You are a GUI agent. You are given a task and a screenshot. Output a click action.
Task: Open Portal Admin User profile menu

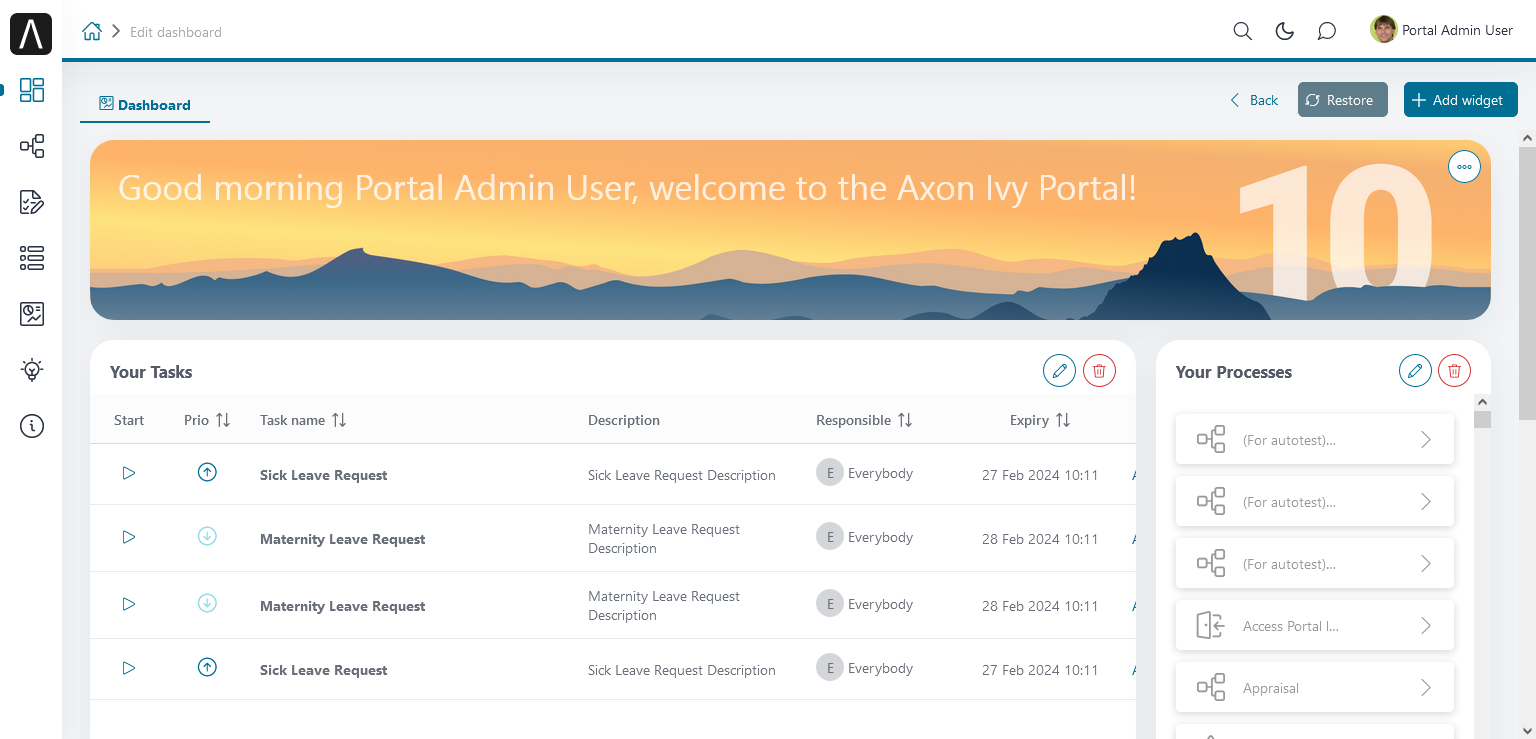pos(1441,30)
